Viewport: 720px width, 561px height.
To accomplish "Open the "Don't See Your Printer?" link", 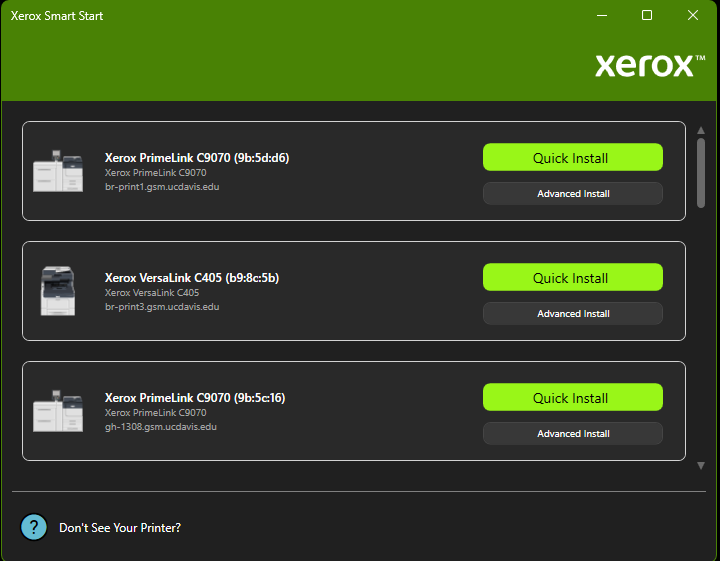I will (x=120, y=528).
